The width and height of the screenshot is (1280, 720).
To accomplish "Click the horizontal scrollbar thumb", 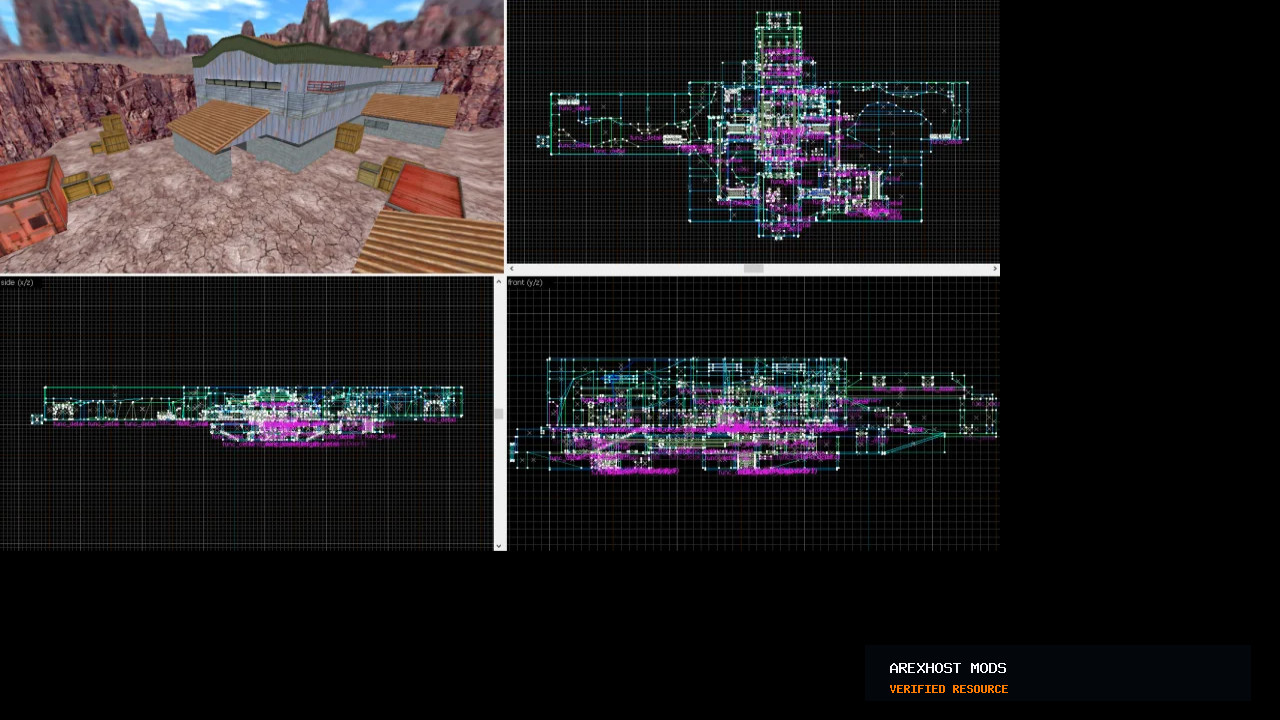I will click(754, 269).
